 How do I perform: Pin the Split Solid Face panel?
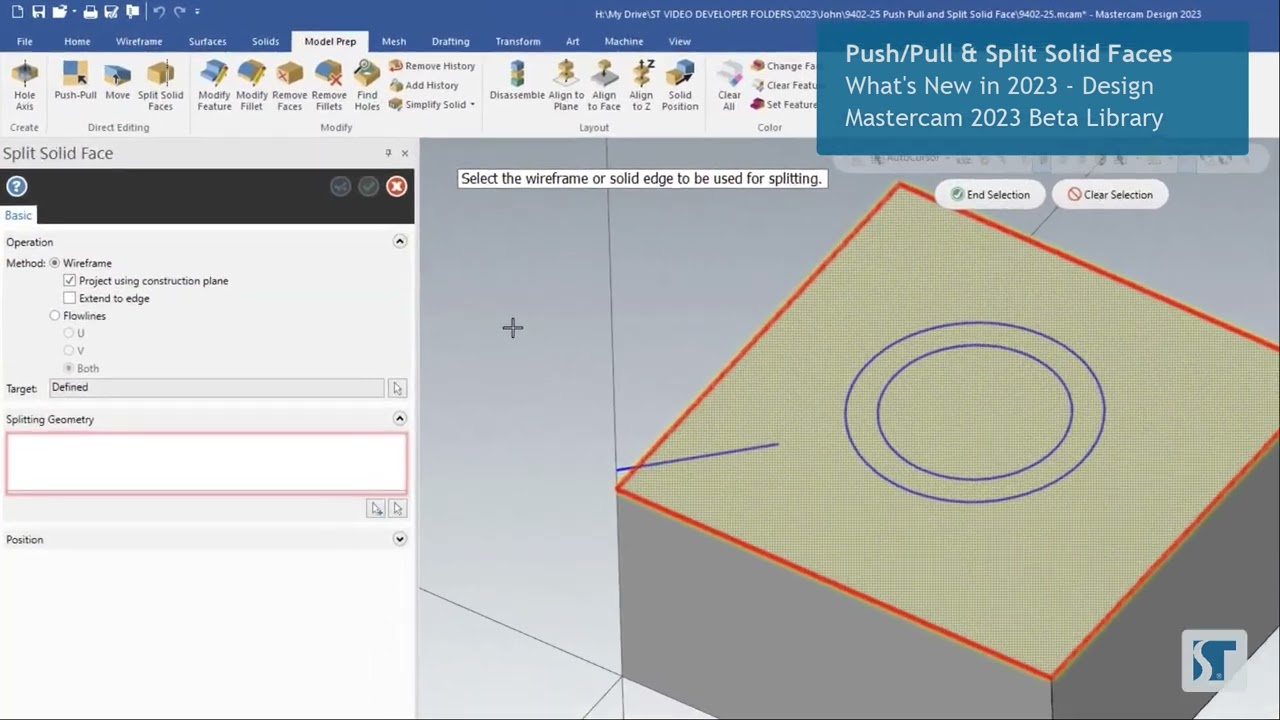point(388,153)
